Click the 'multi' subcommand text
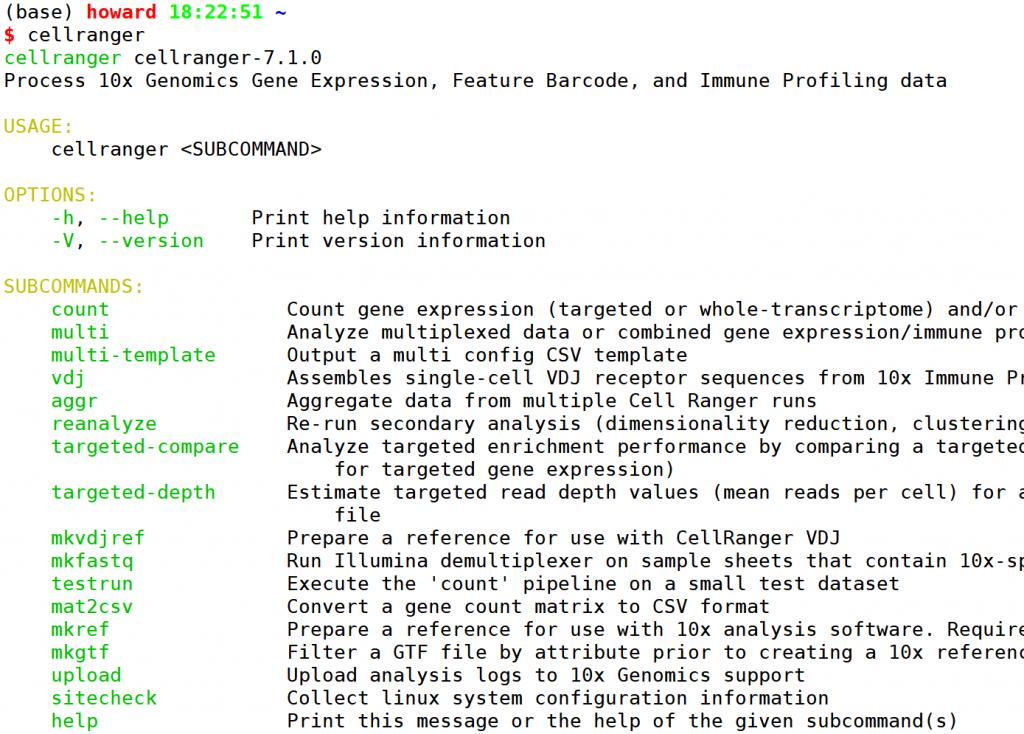1024x734 pixels. tap(80, 333)
